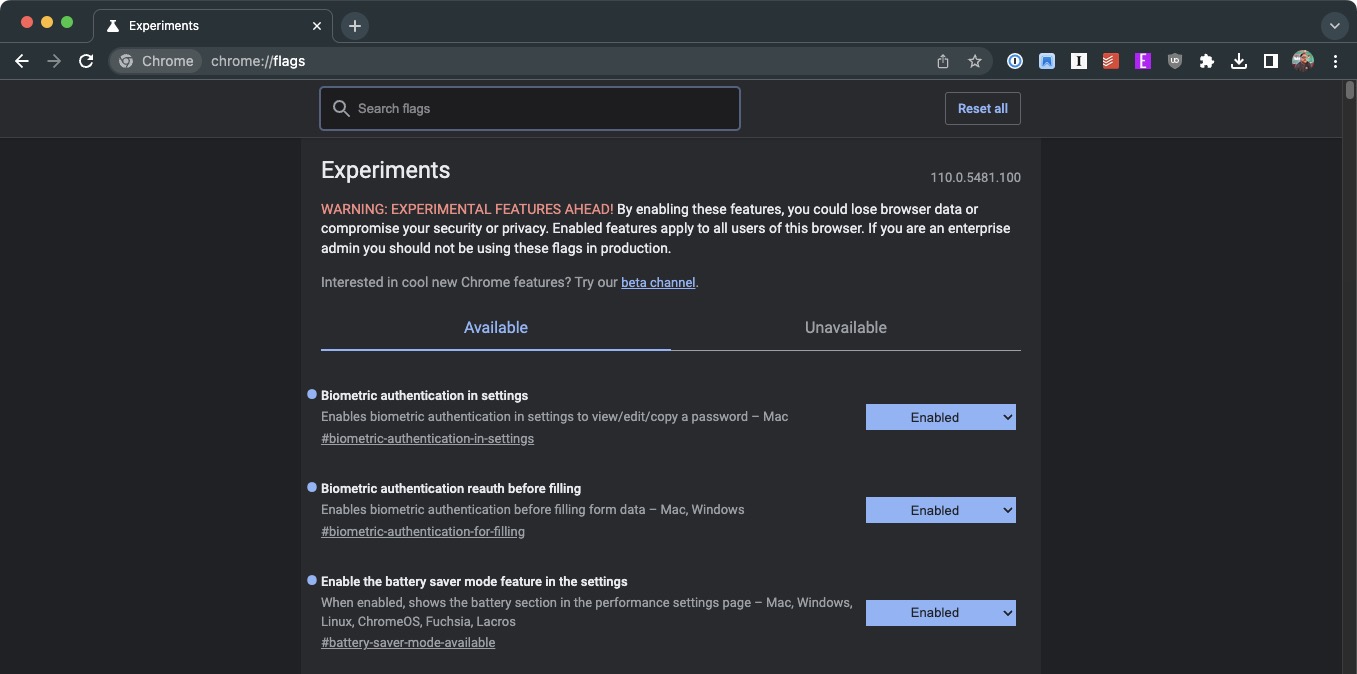Open the profile avatar menu
This screenshot has width=1357, height=674.
tap(1303, 61)
